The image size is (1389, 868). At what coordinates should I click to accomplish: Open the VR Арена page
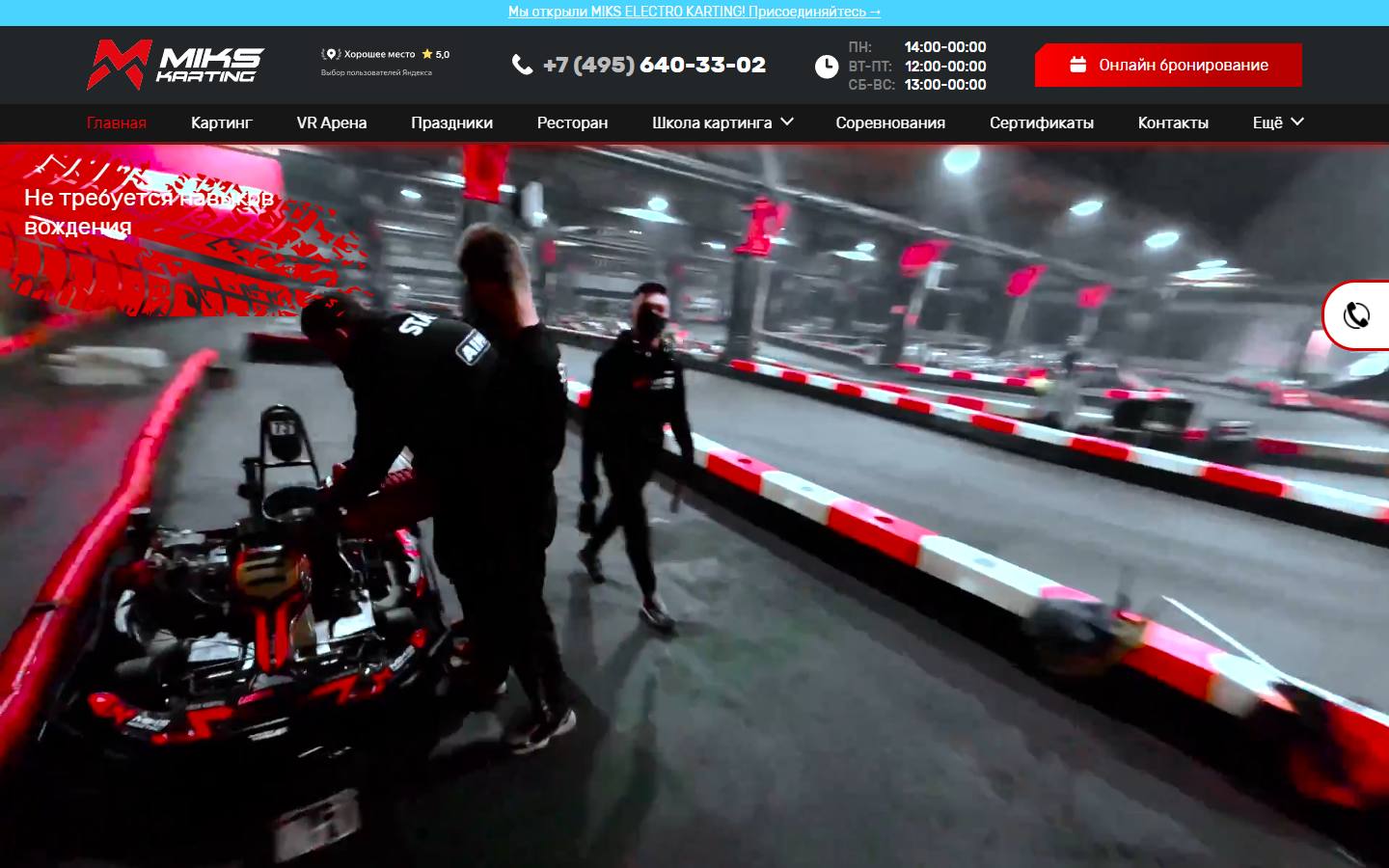(x=332, y=122)
